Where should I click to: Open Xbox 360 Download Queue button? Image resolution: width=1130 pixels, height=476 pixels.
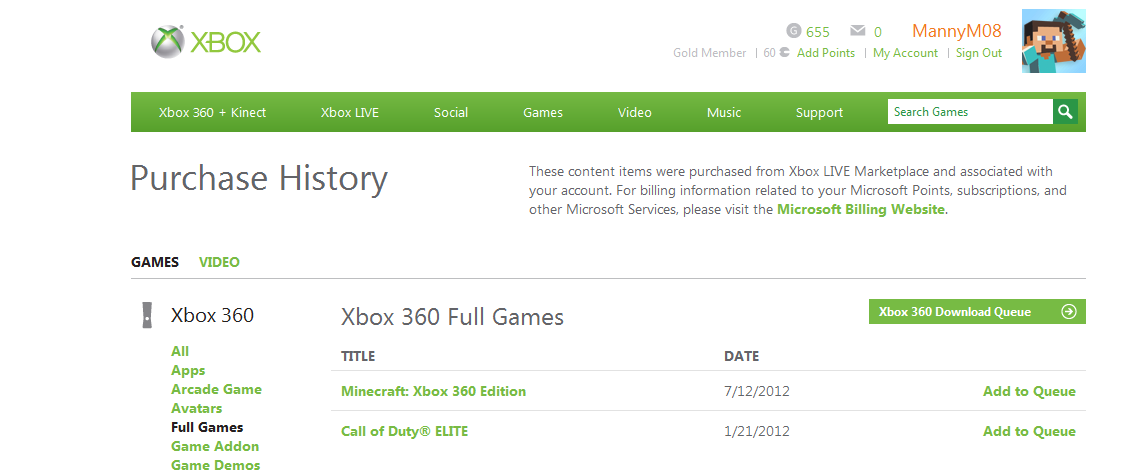point(955,312)
